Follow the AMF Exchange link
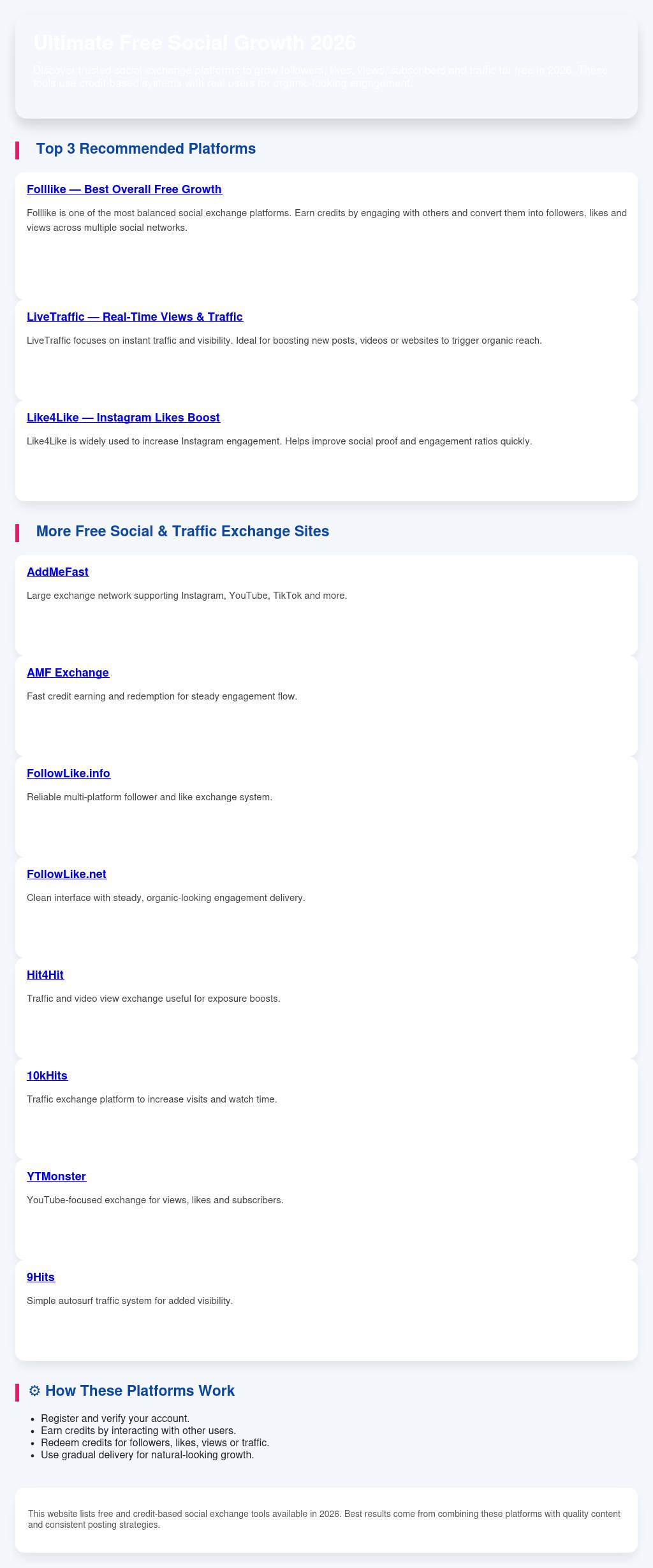 click(68, 673)
